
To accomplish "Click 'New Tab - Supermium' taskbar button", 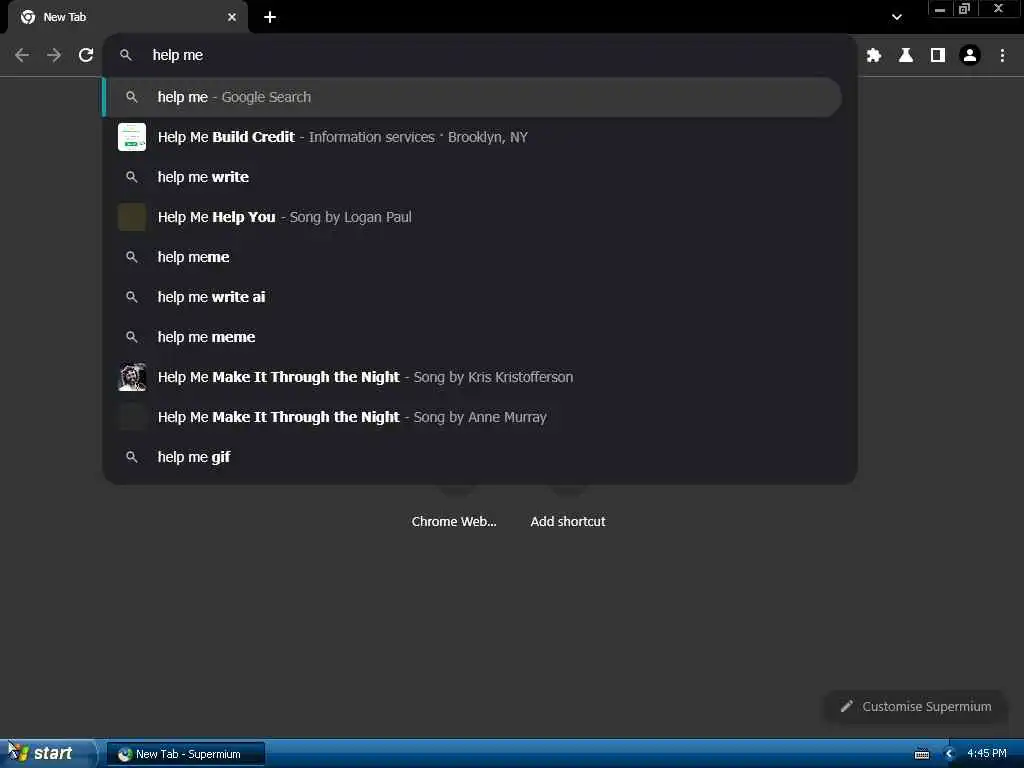I will click(186, 754).
